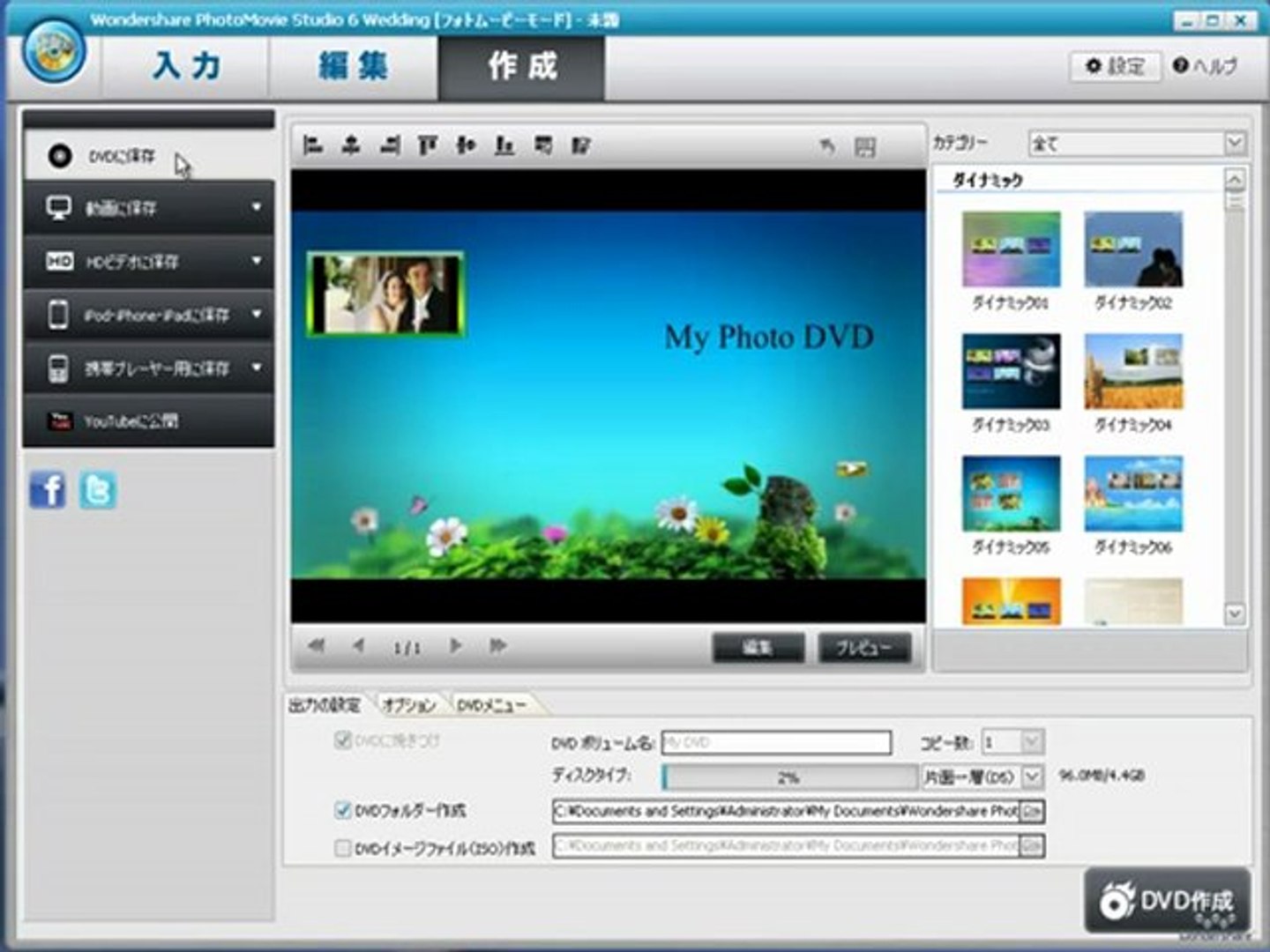Select the ダイナミック05 menu template thumbnail
Image resolution: width=1270 pixels, height=952 pixels.
coord(1011,494)
